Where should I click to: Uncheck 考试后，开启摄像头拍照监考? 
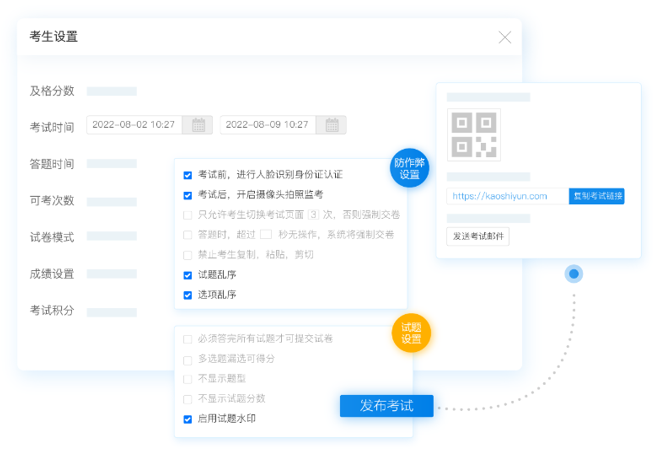188,194
